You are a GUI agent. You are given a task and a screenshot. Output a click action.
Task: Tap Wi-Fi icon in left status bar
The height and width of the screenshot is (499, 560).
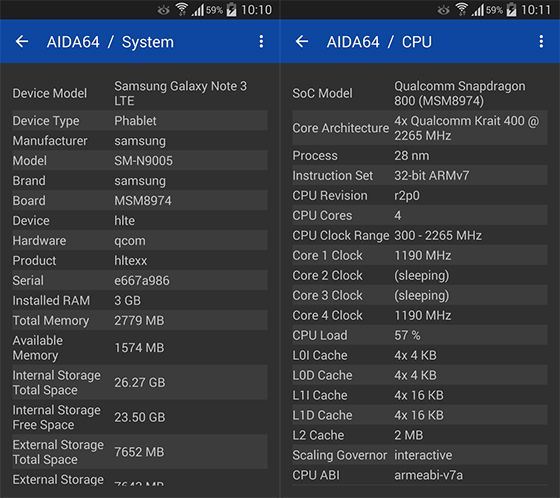pyautogui.click(x=181, y=10)
